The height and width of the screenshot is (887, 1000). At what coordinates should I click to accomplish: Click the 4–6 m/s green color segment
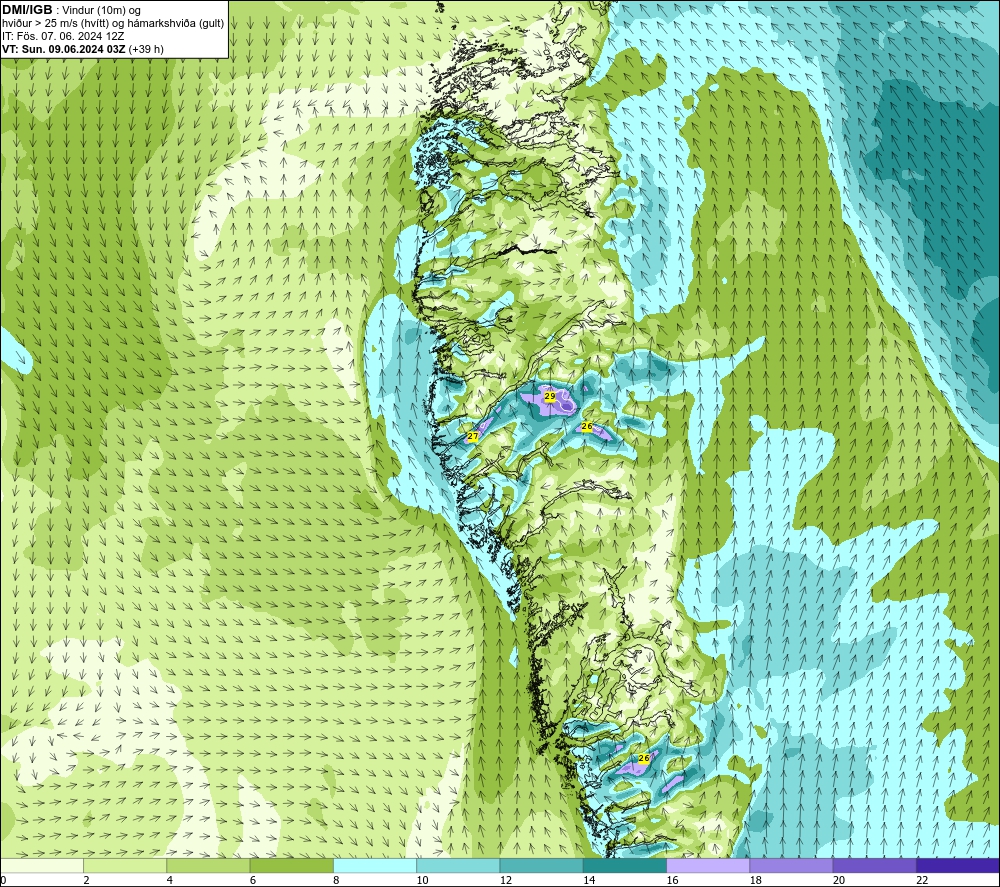[209, 865]
